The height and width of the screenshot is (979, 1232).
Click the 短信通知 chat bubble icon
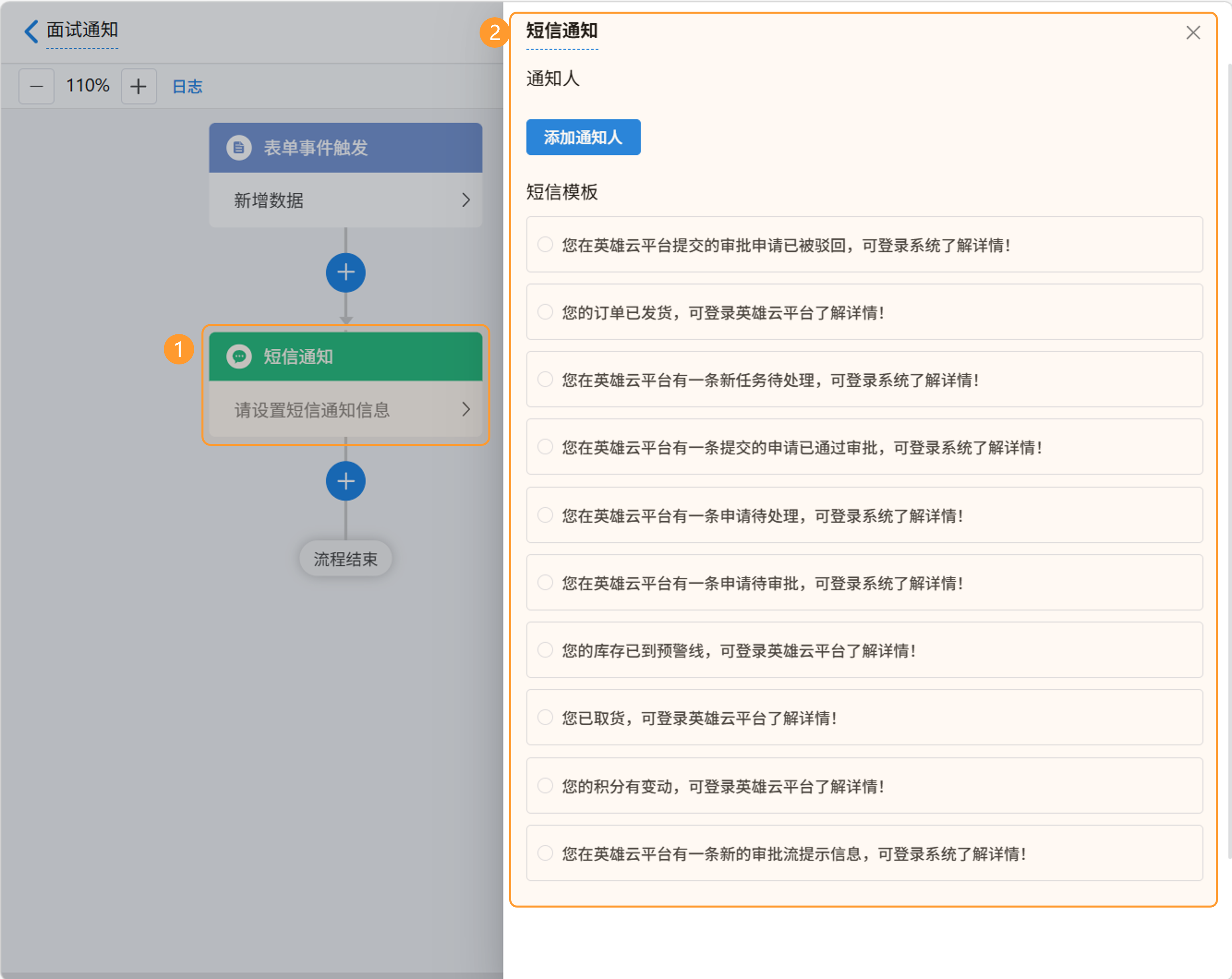coord(239,356)
